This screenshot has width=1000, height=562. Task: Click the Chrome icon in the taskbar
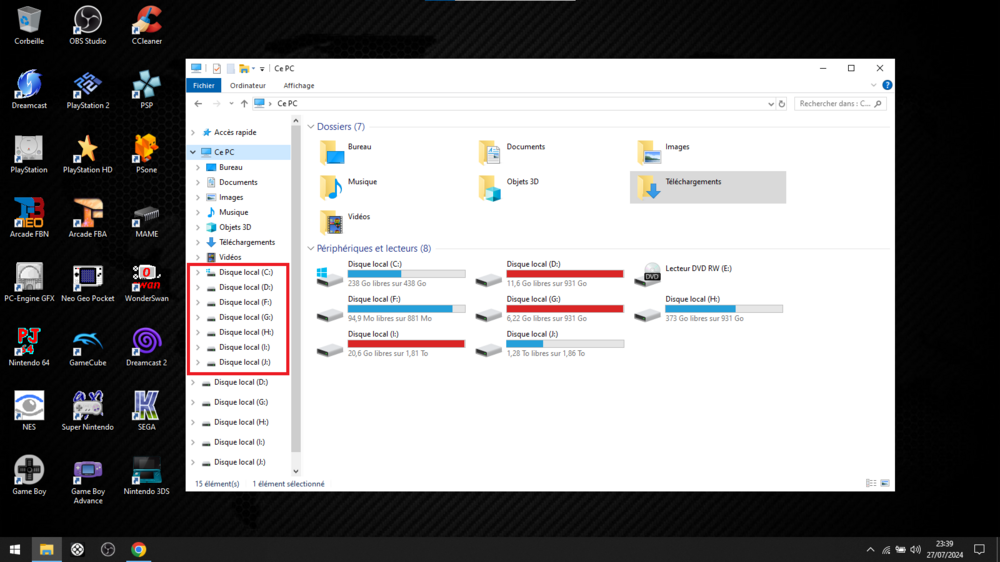pos(139,549)
